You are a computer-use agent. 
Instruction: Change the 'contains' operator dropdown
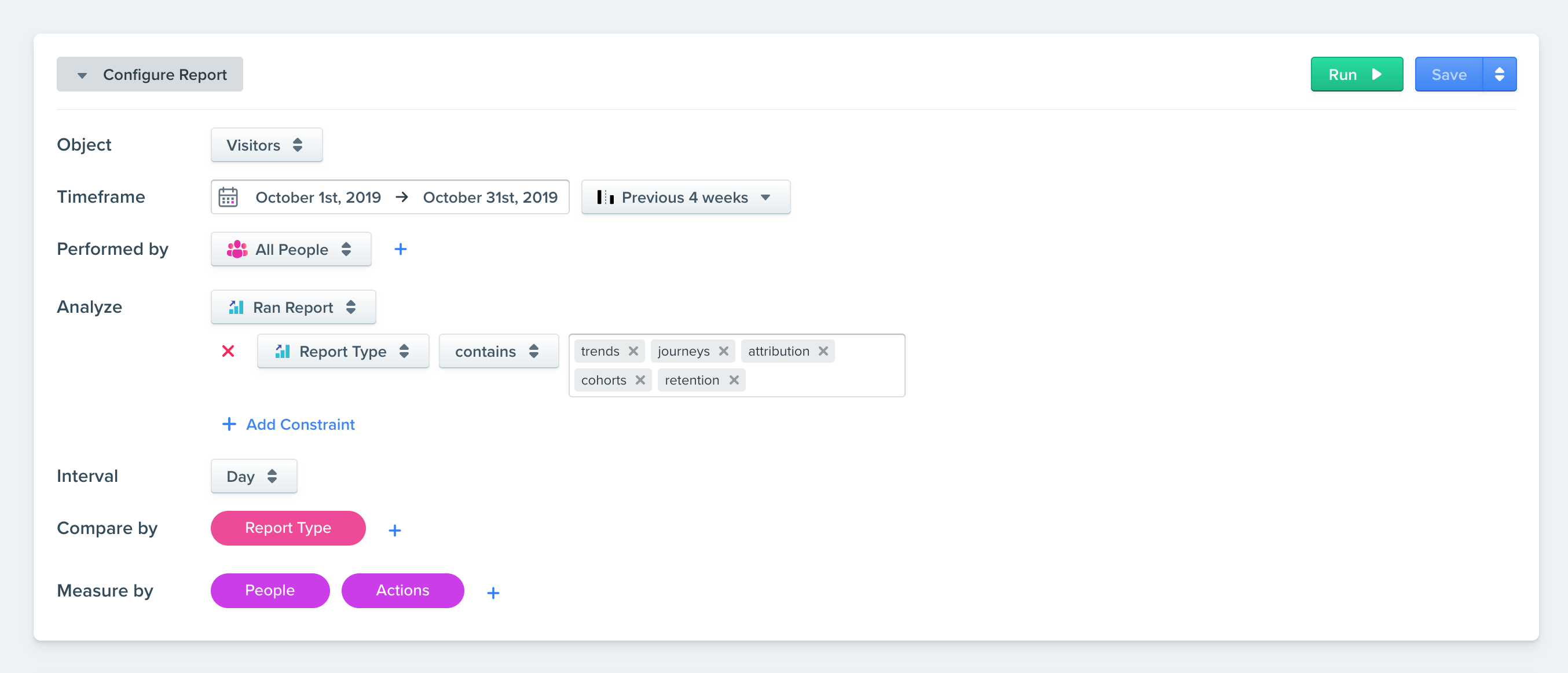coord(498,352)
